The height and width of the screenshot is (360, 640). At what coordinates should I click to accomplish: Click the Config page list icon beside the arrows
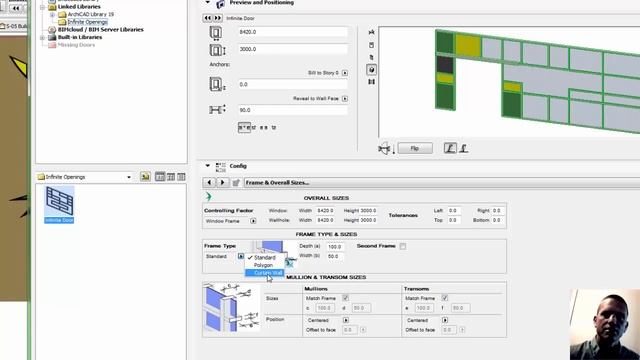point(236,182)
